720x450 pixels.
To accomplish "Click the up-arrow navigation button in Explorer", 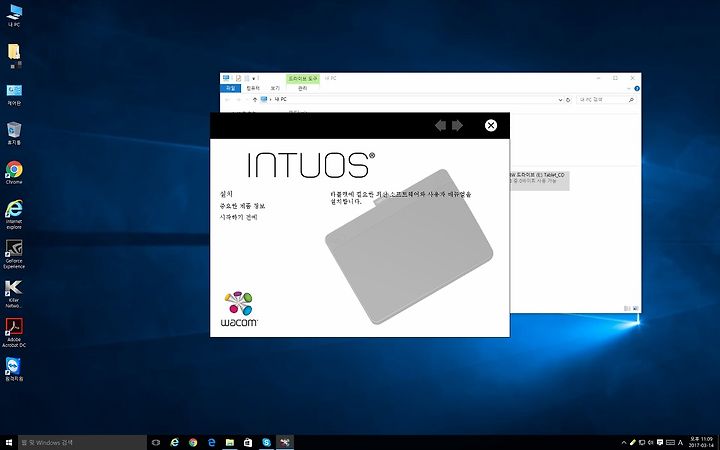I will coord(255,99).
